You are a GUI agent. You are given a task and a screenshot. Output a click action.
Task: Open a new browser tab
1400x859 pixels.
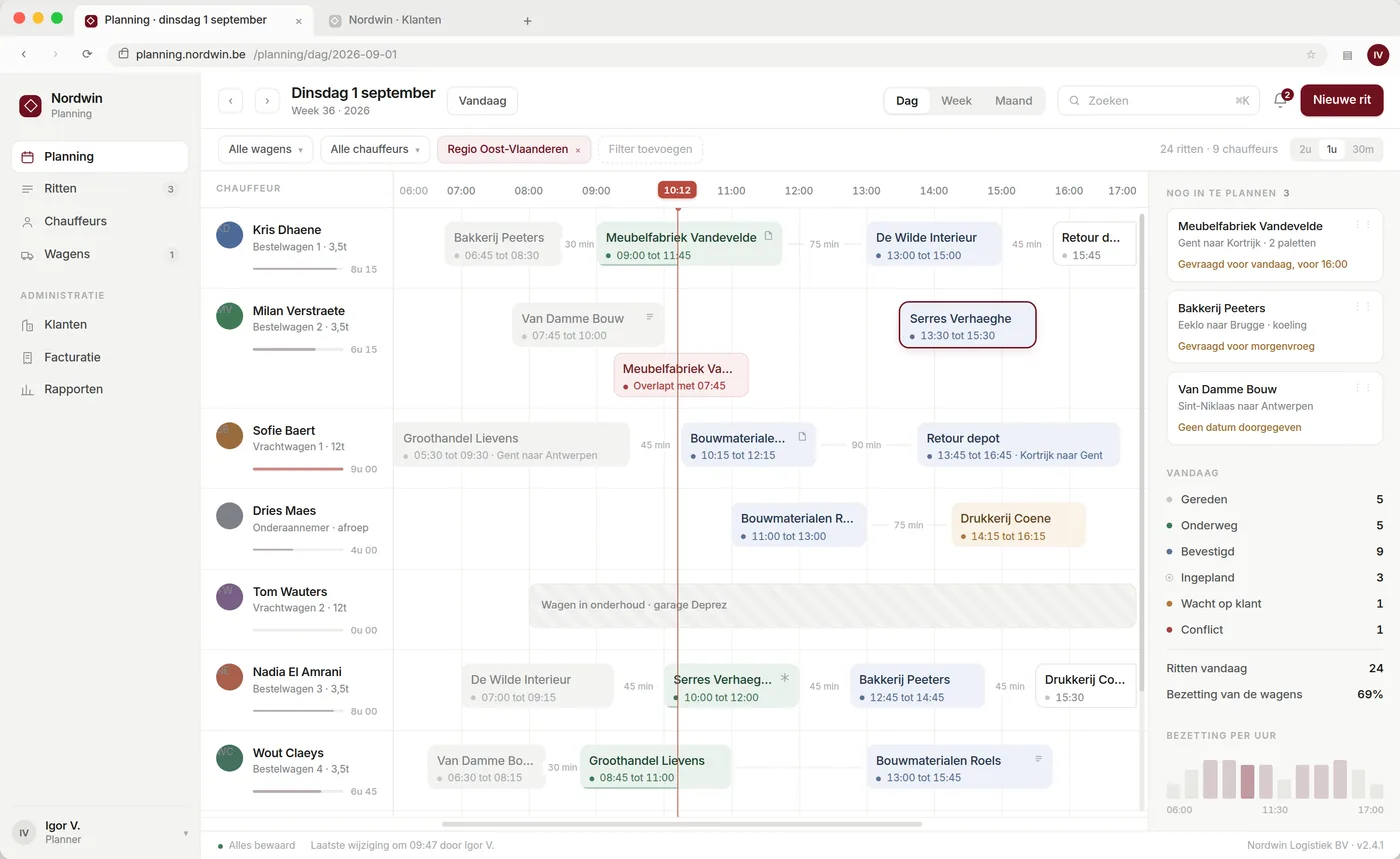528,21
